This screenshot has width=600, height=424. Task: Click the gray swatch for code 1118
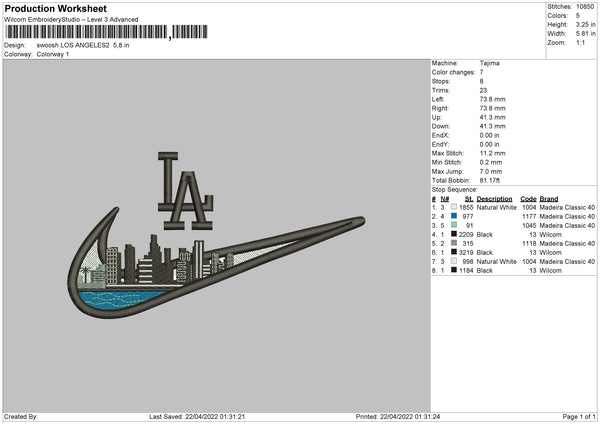(454, 243)
